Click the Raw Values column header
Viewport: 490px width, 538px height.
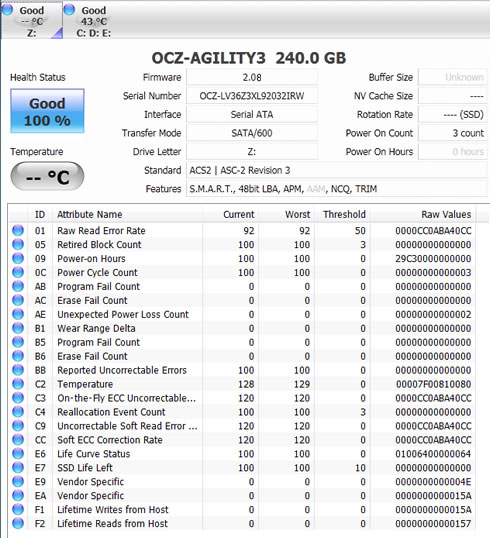[423, 214]
